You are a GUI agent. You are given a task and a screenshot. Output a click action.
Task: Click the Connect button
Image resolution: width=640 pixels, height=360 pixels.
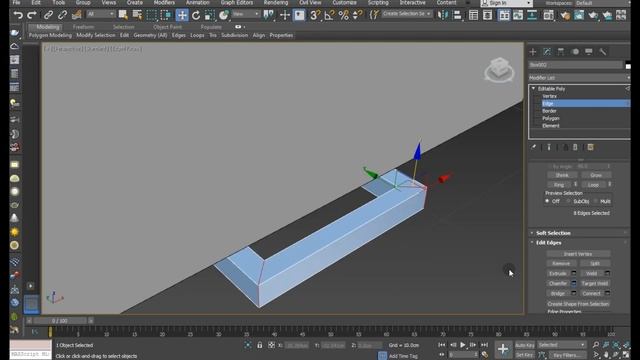(x=591, y=293)
